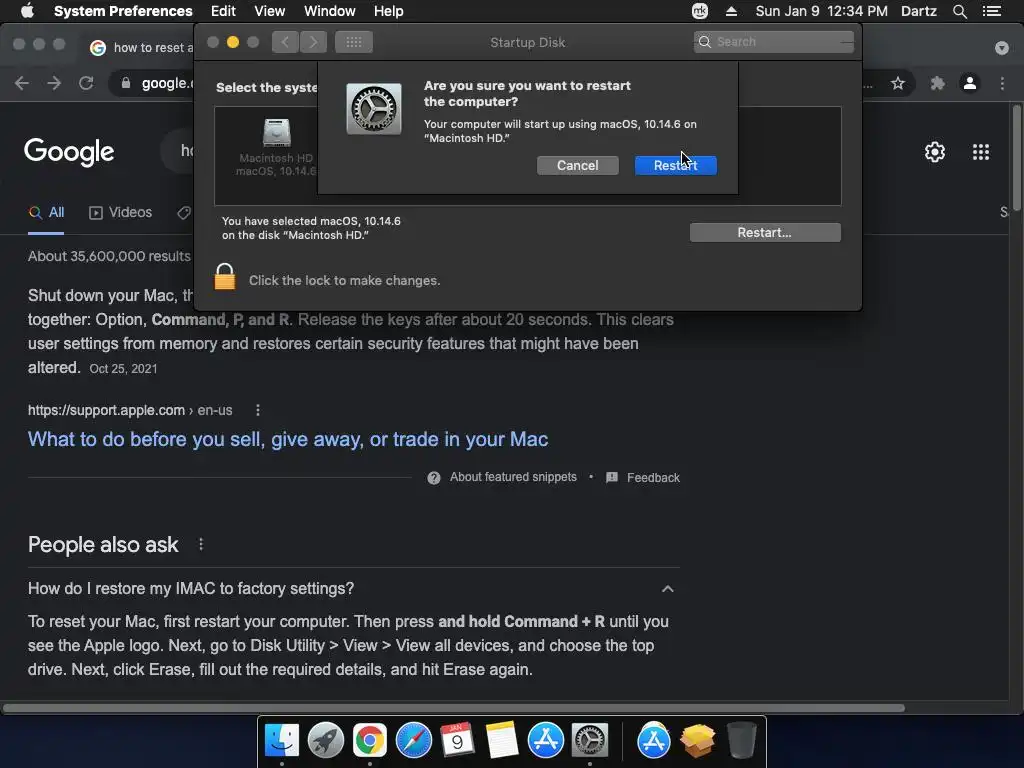1024x768 pixels.
Task: Open Chrome's three-dot menu
Action: click(1002, 83)
